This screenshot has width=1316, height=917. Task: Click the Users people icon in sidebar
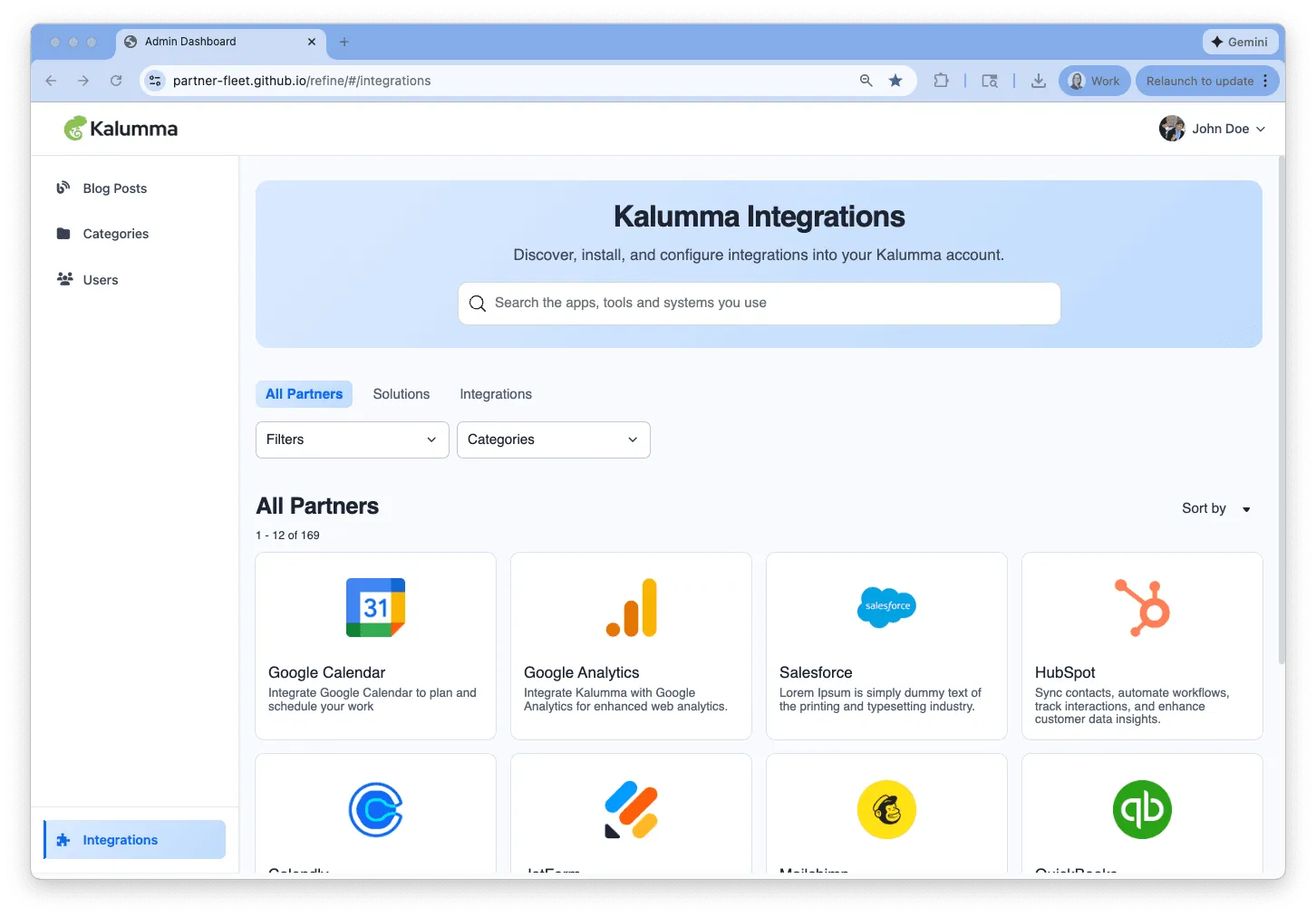tap(64, 279)
